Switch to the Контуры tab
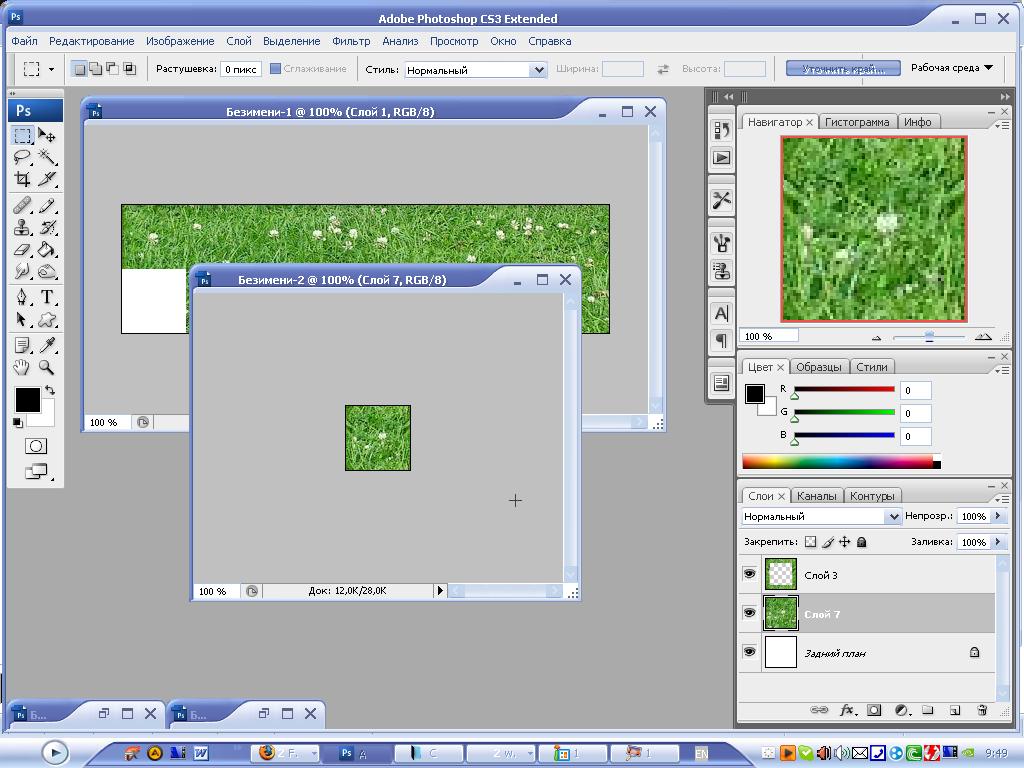Image resolution: width=1024 pixels, height=768 pixels. coord(872,496)
